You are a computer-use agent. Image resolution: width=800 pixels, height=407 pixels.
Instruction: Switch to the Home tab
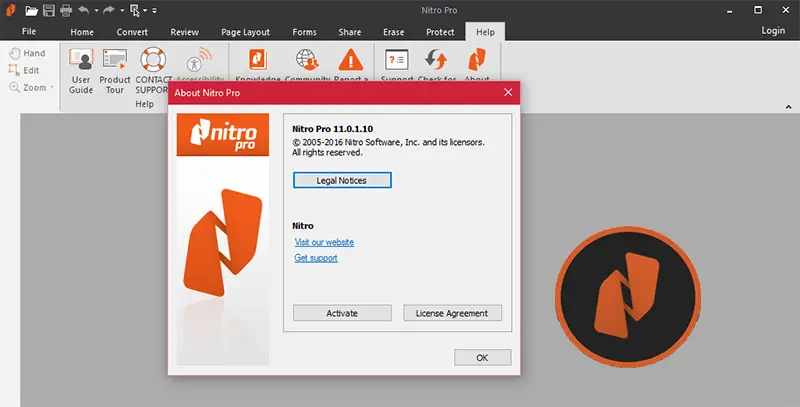82,32
